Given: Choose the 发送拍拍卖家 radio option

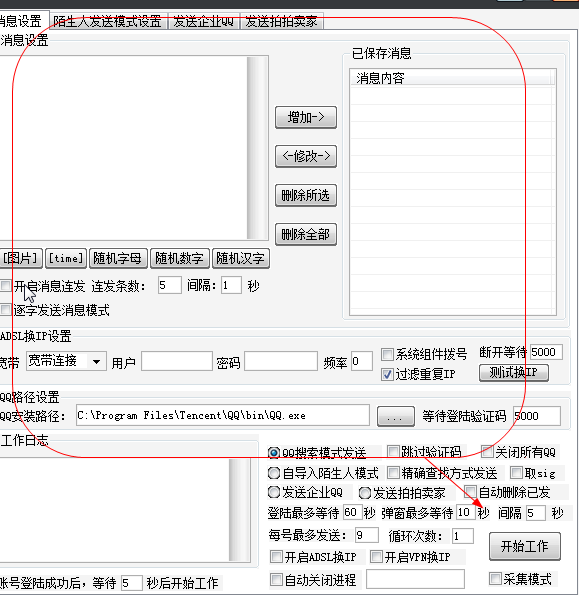Looking at the screenshot, I should coord(365,493).
